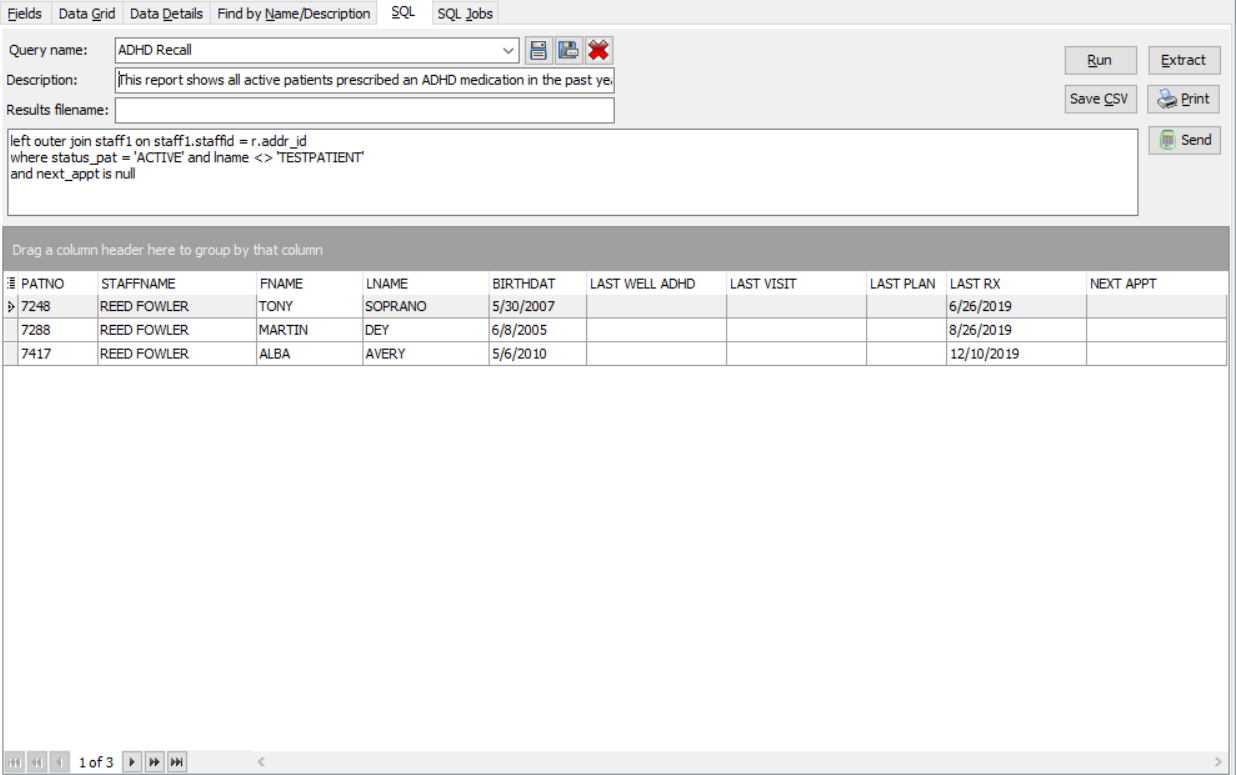Click the save-as query icon

tap(569, 50)
